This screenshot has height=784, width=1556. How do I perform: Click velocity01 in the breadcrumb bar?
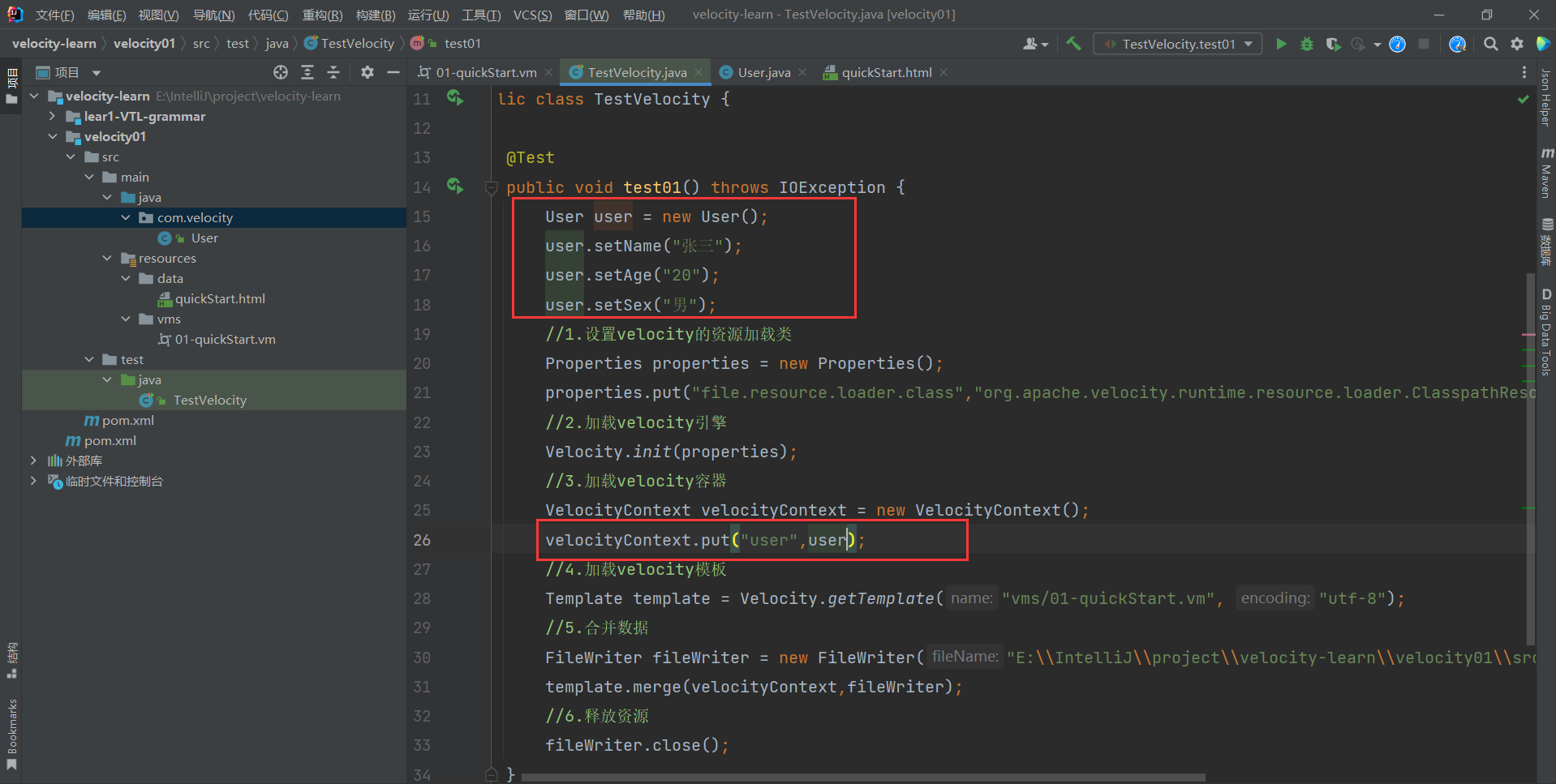point(144,43)
